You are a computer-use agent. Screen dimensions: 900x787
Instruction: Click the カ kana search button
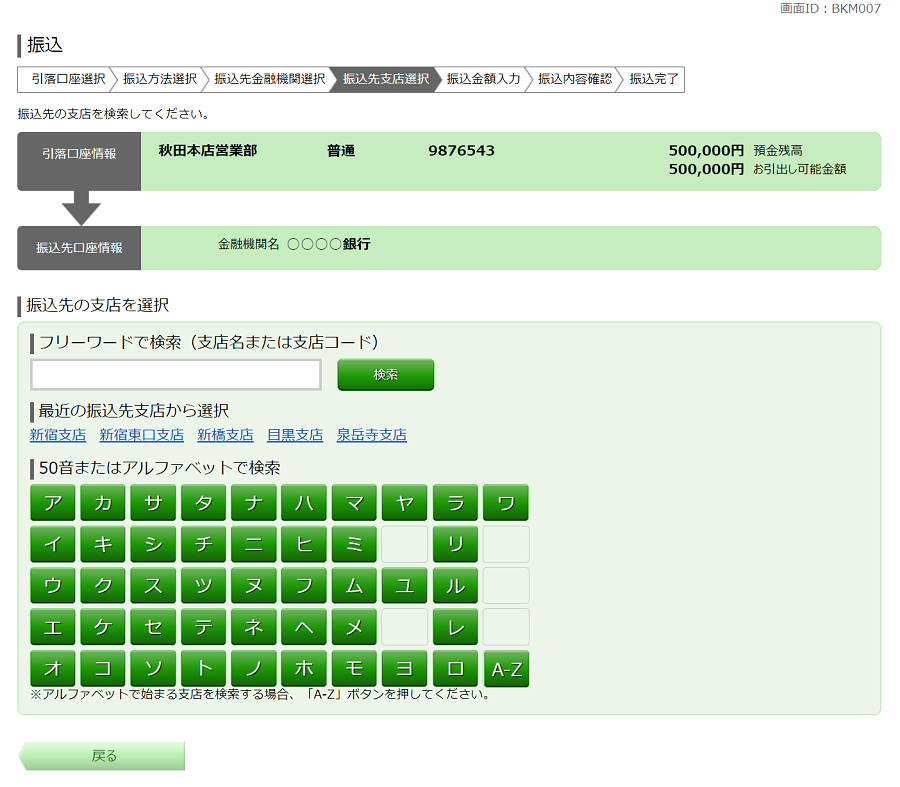(x=103, y=503)
